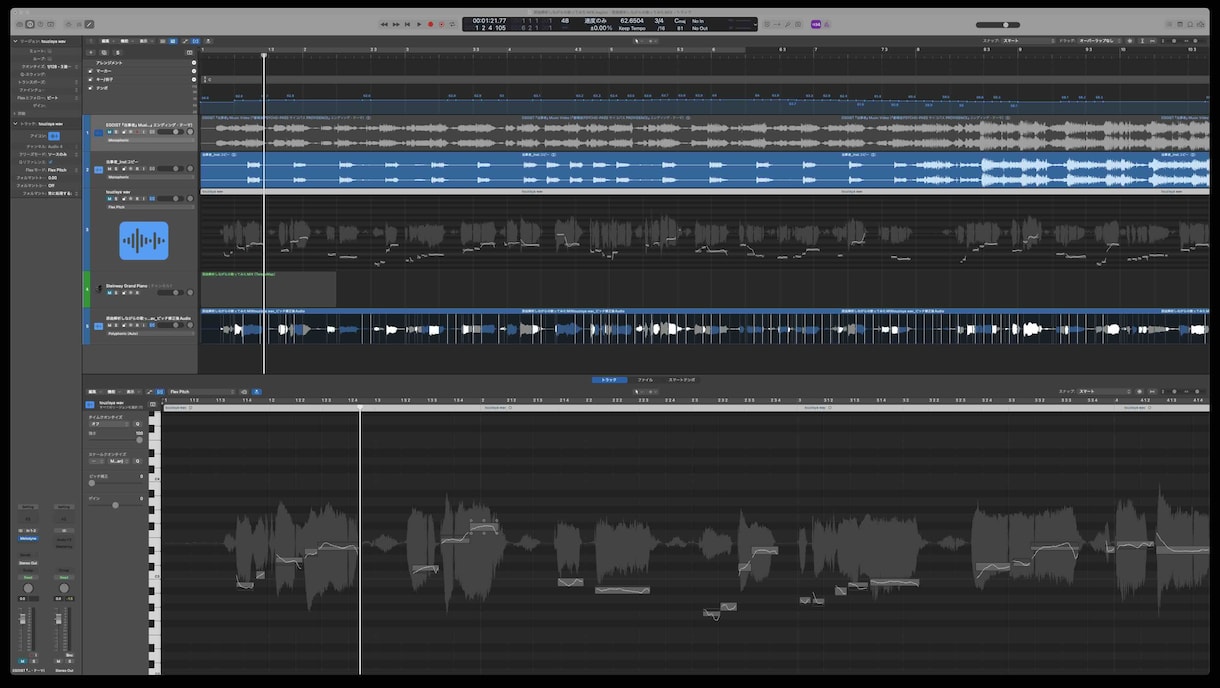1220x688 pixels.
Task: Solo track 2 with its S button
Action: click(116, 169)
